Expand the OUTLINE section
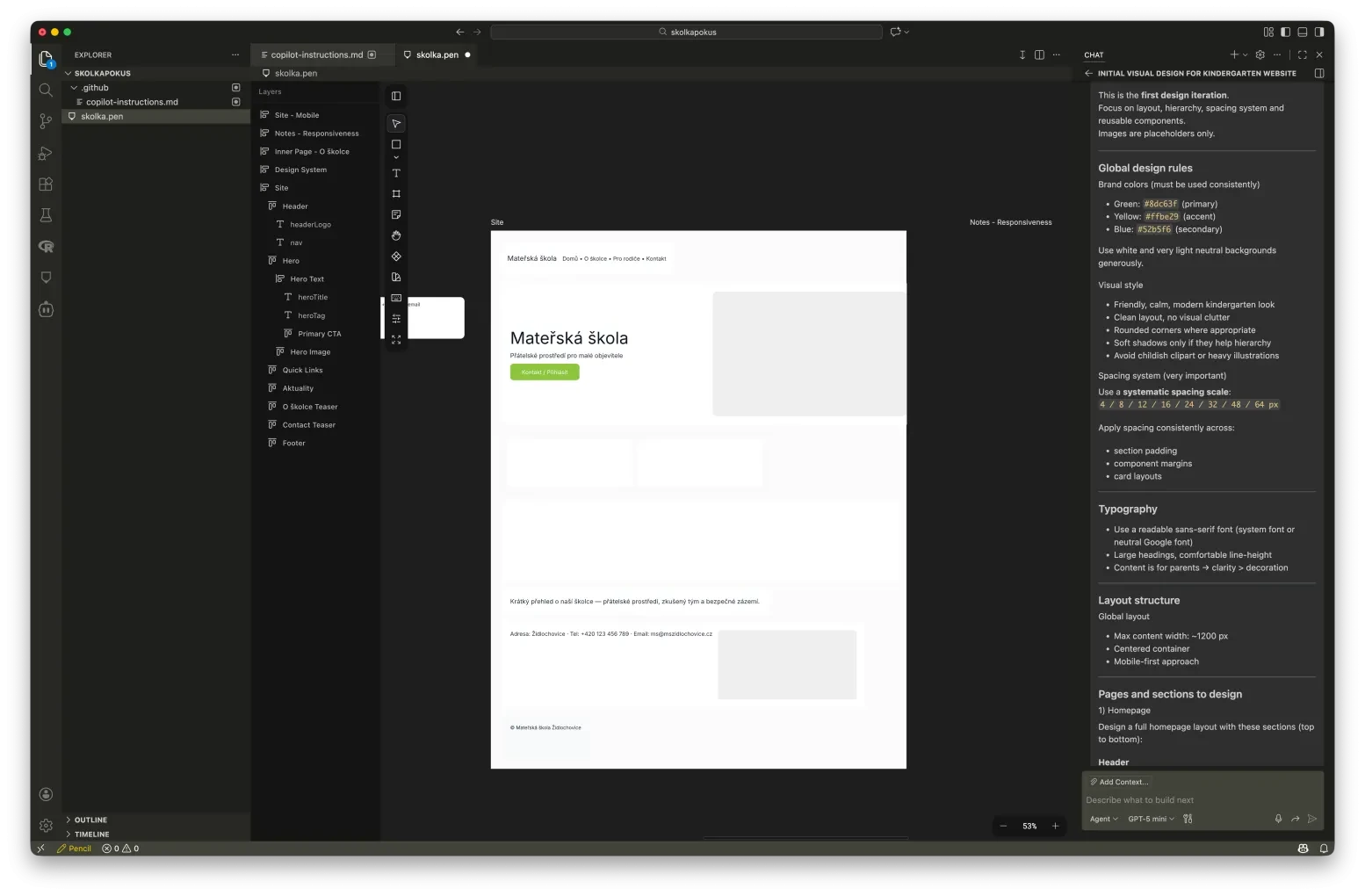 pos(90,820)
